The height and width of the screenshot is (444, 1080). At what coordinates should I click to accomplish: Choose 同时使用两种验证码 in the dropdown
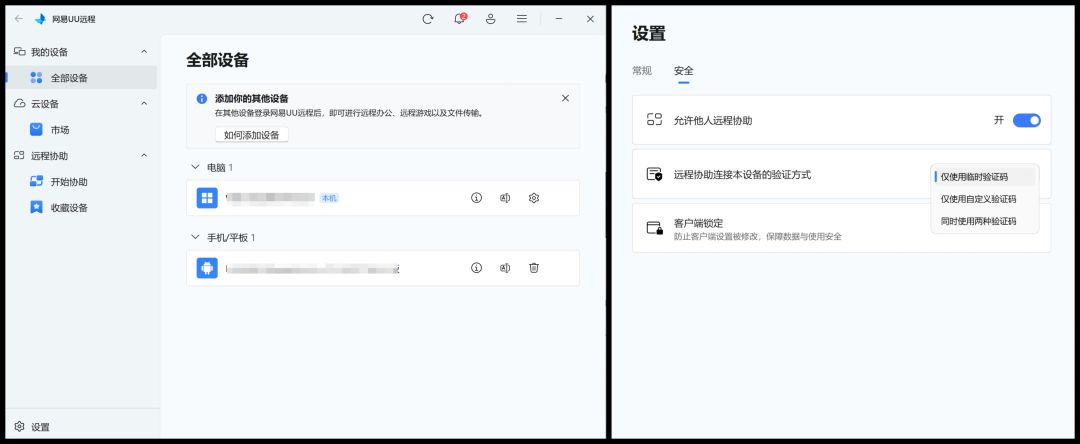984,222
